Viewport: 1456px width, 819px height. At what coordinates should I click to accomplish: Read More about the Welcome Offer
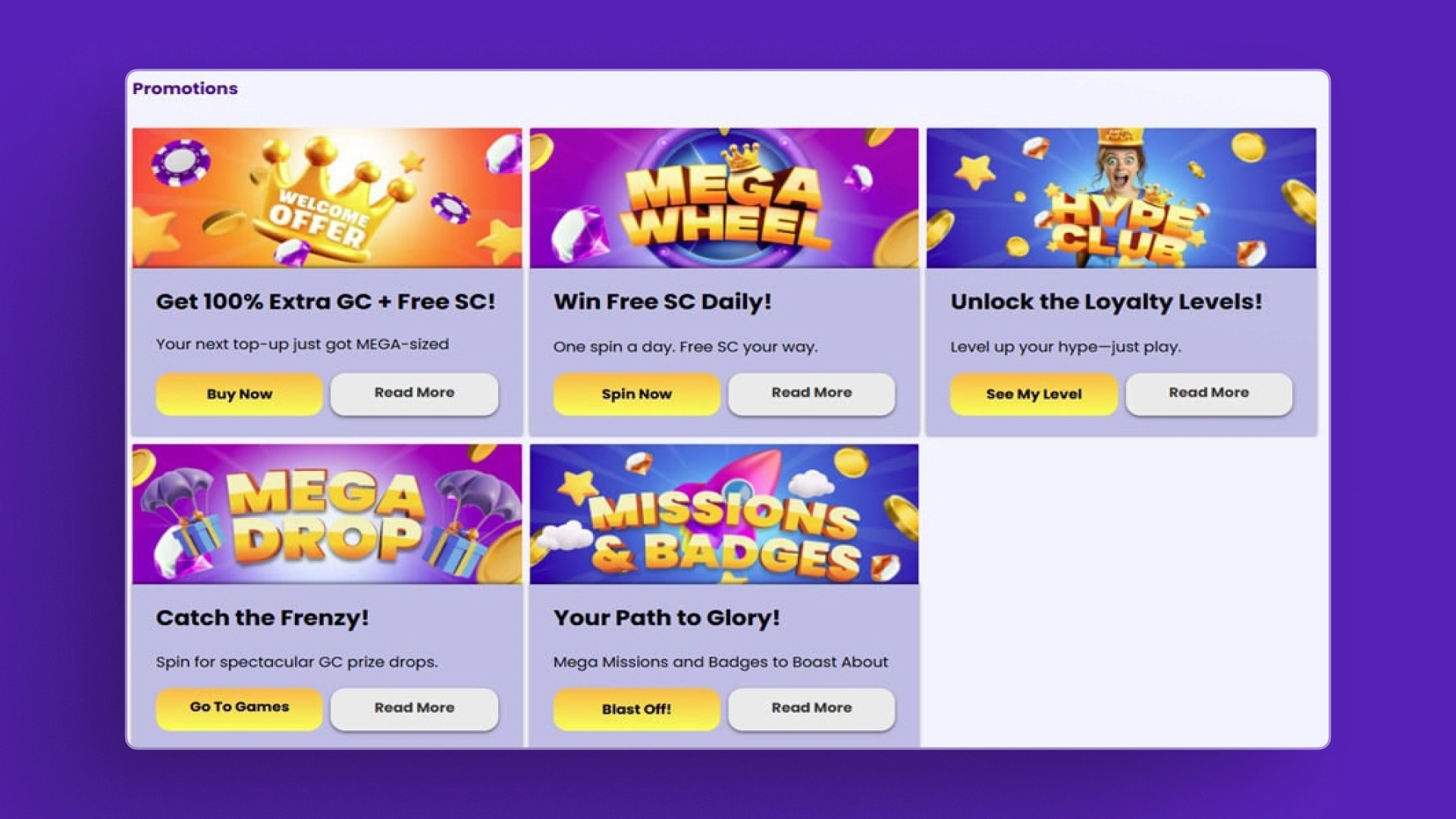413,393
